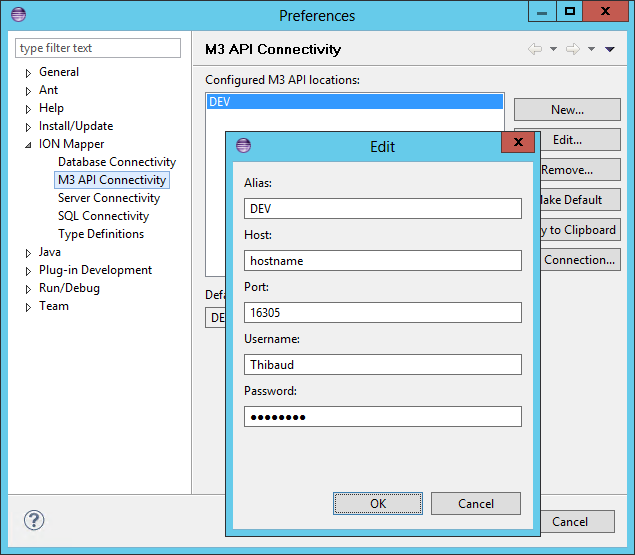Focus the Port input field
This screenshot has width=635, height=555.
pos(382,312)
